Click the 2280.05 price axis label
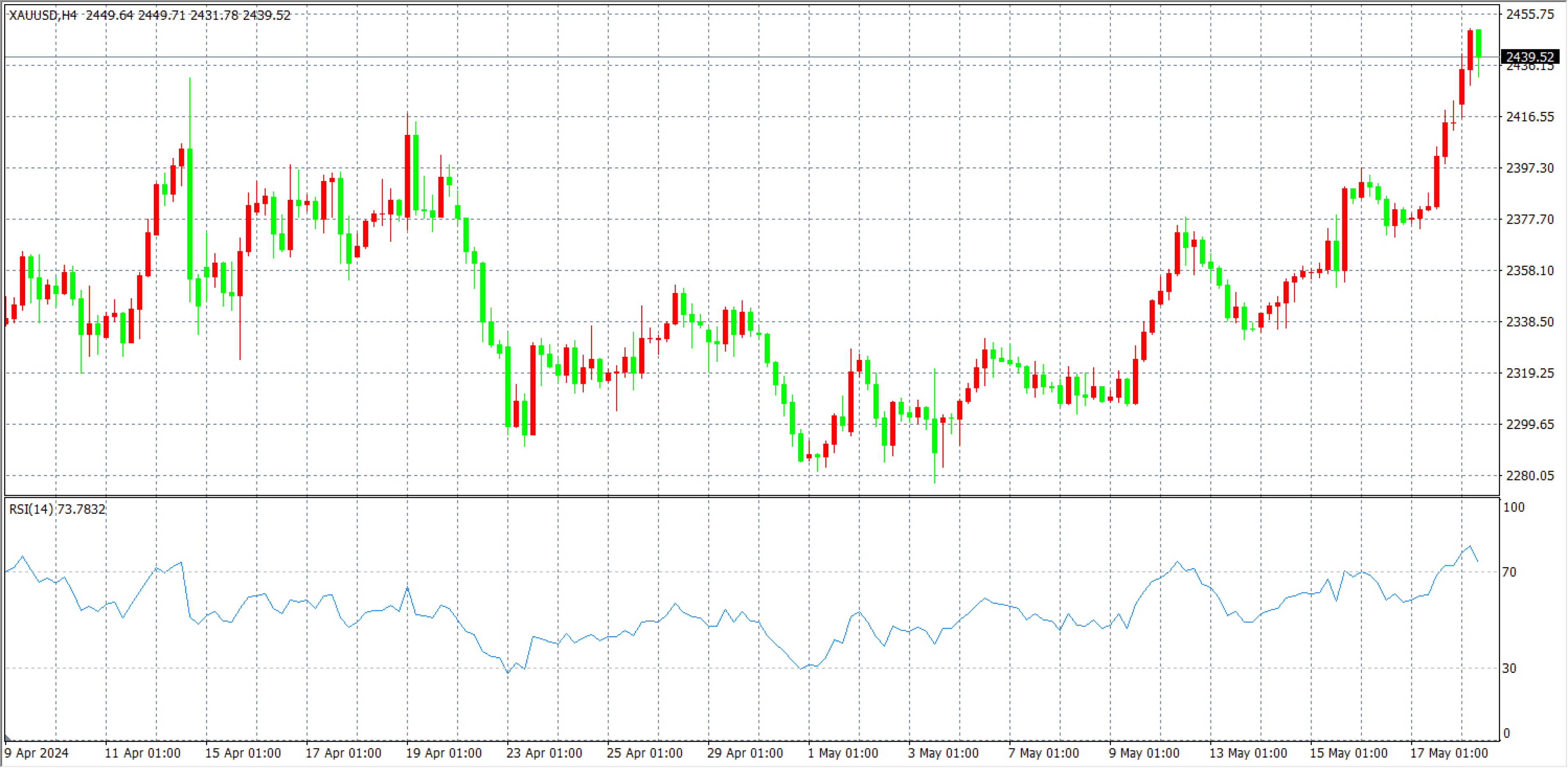The image size is (1568, 768). coord(1529,475)
